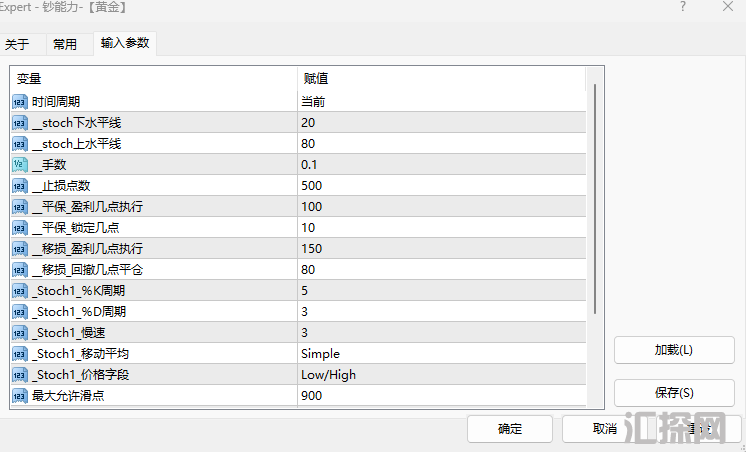Click the 加载(L) button
Viewport: 746px width, 452px height.
coord(674,350)
